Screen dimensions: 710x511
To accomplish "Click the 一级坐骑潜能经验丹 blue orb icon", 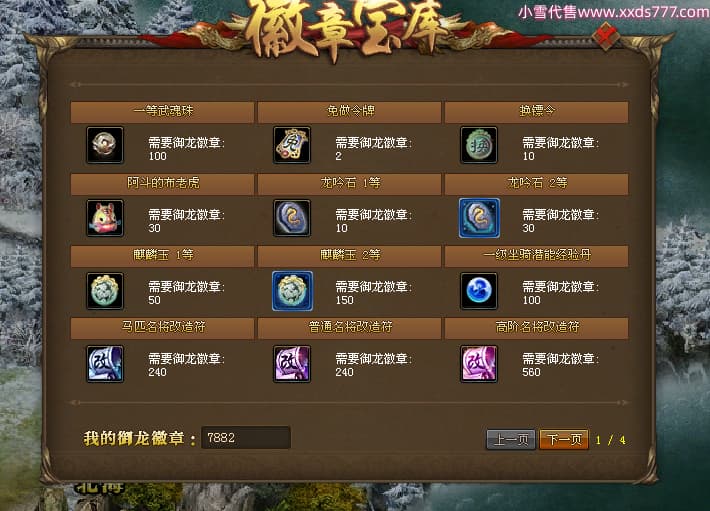I will click(x=479, y=291).
